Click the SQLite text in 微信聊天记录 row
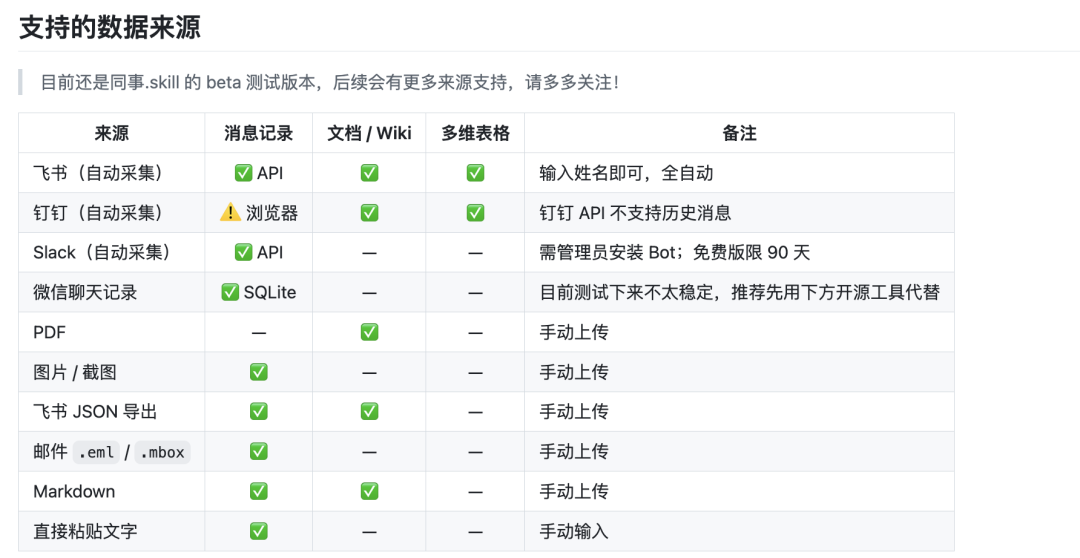1080x558 pixels. click(270, 292)
